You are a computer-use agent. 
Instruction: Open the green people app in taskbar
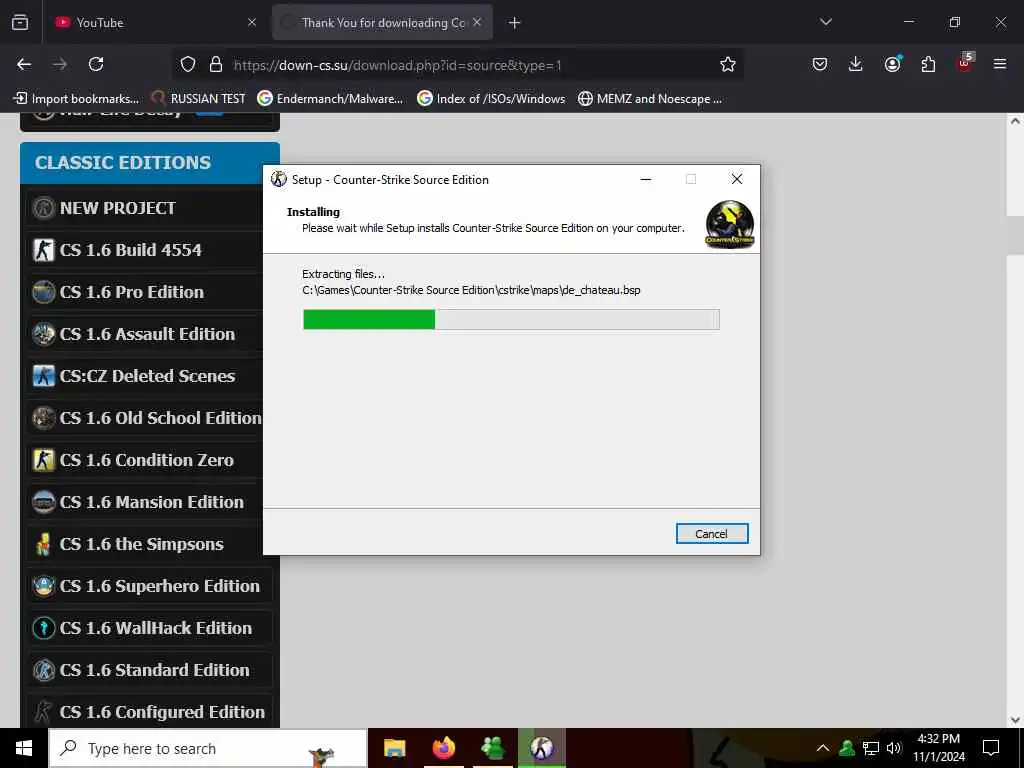click(x=492, y=748)
